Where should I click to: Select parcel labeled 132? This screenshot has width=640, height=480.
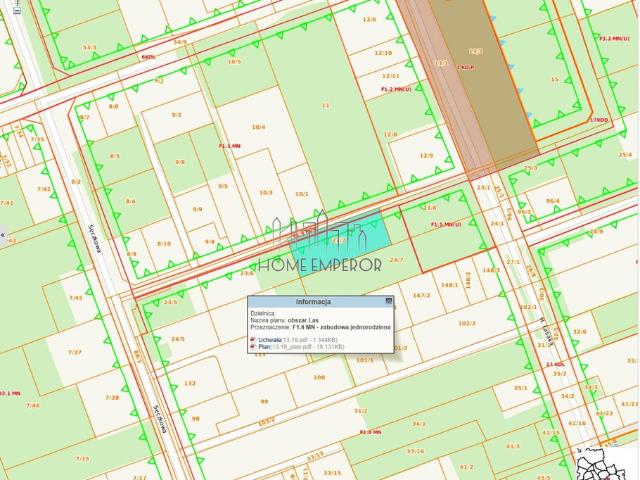[190, 383]
